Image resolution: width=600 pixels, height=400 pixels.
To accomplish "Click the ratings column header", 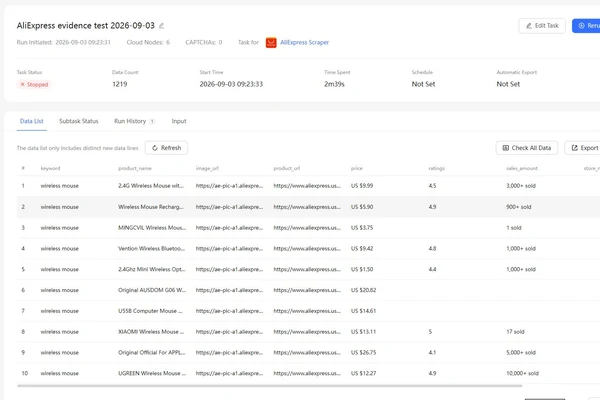I will pos(436,168).
